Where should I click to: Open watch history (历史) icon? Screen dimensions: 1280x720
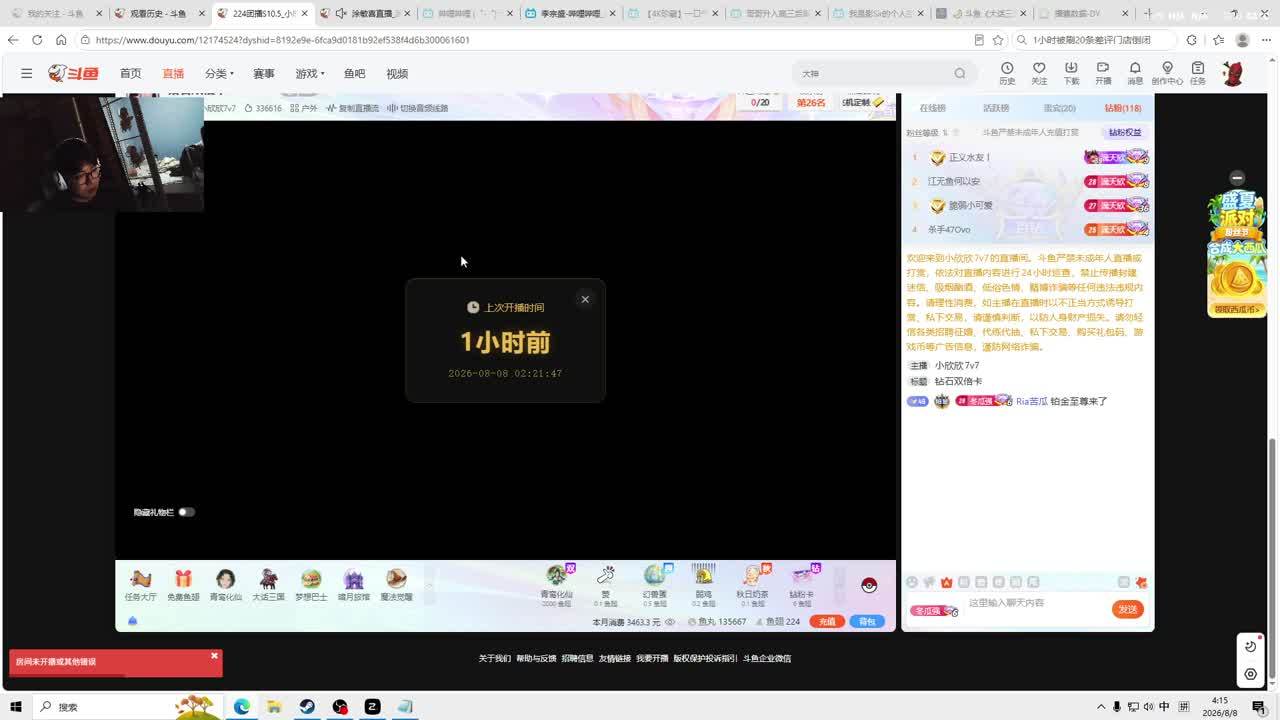[1007, 73]
